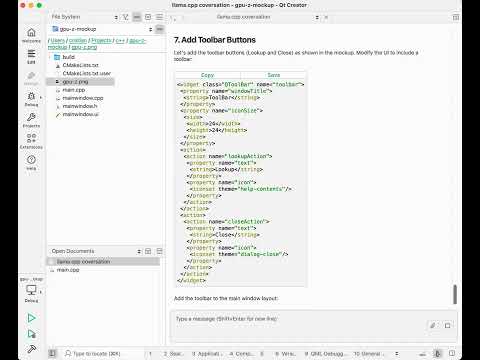This screenshot has width=480, height=360.
Task: Click the build target selector monitor icon
Action: pyautogui.click(x=31, y=291)
